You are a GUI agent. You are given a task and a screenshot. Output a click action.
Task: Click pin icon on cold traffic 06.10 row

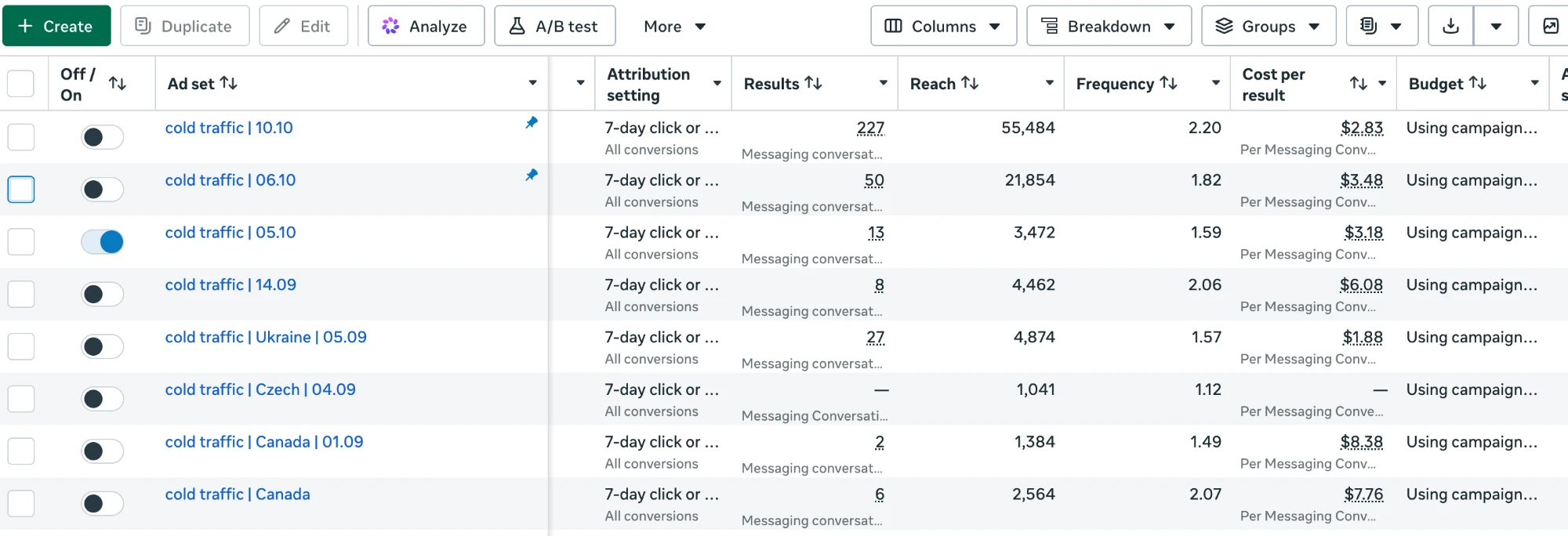tap(532, 175)
